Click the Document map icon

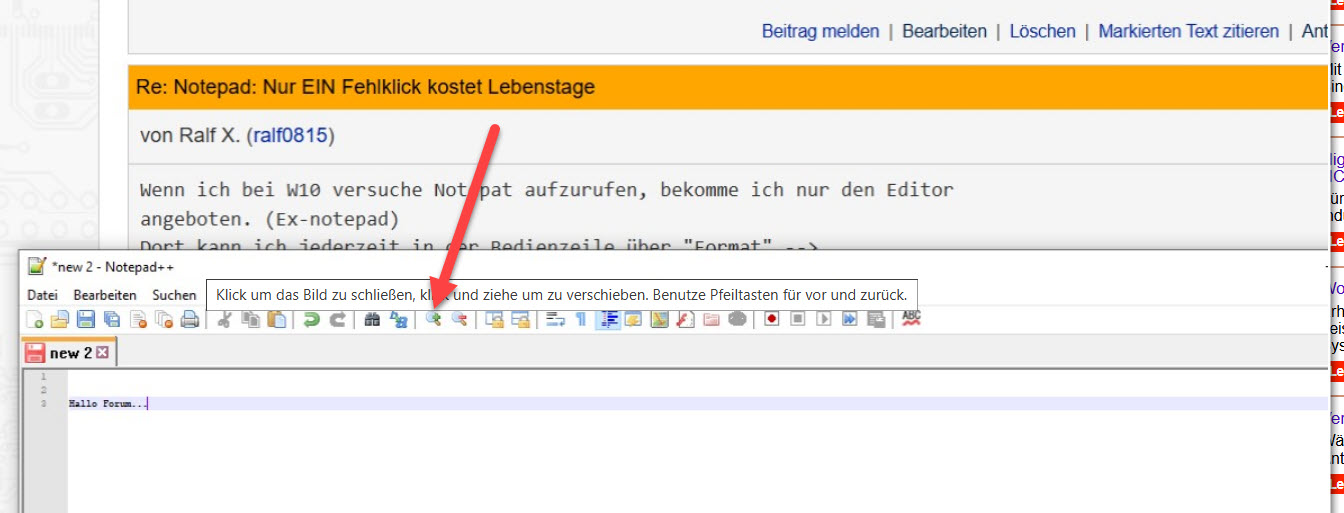tap(659, 320)
